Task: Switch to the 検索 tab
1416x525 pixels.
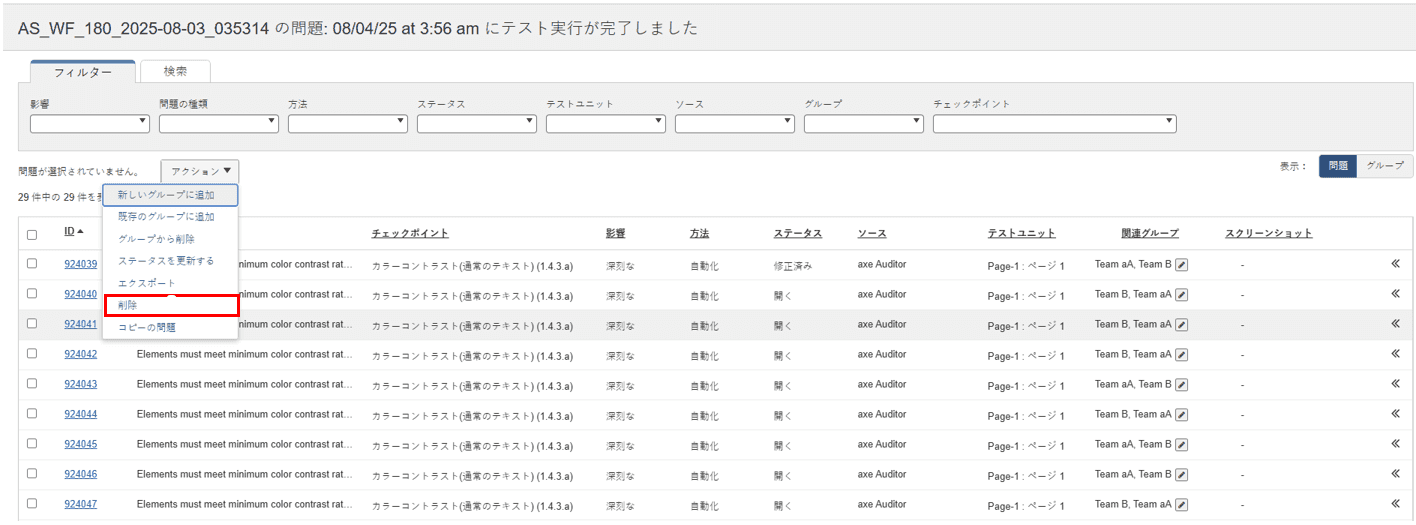Action: click(175, 71)
